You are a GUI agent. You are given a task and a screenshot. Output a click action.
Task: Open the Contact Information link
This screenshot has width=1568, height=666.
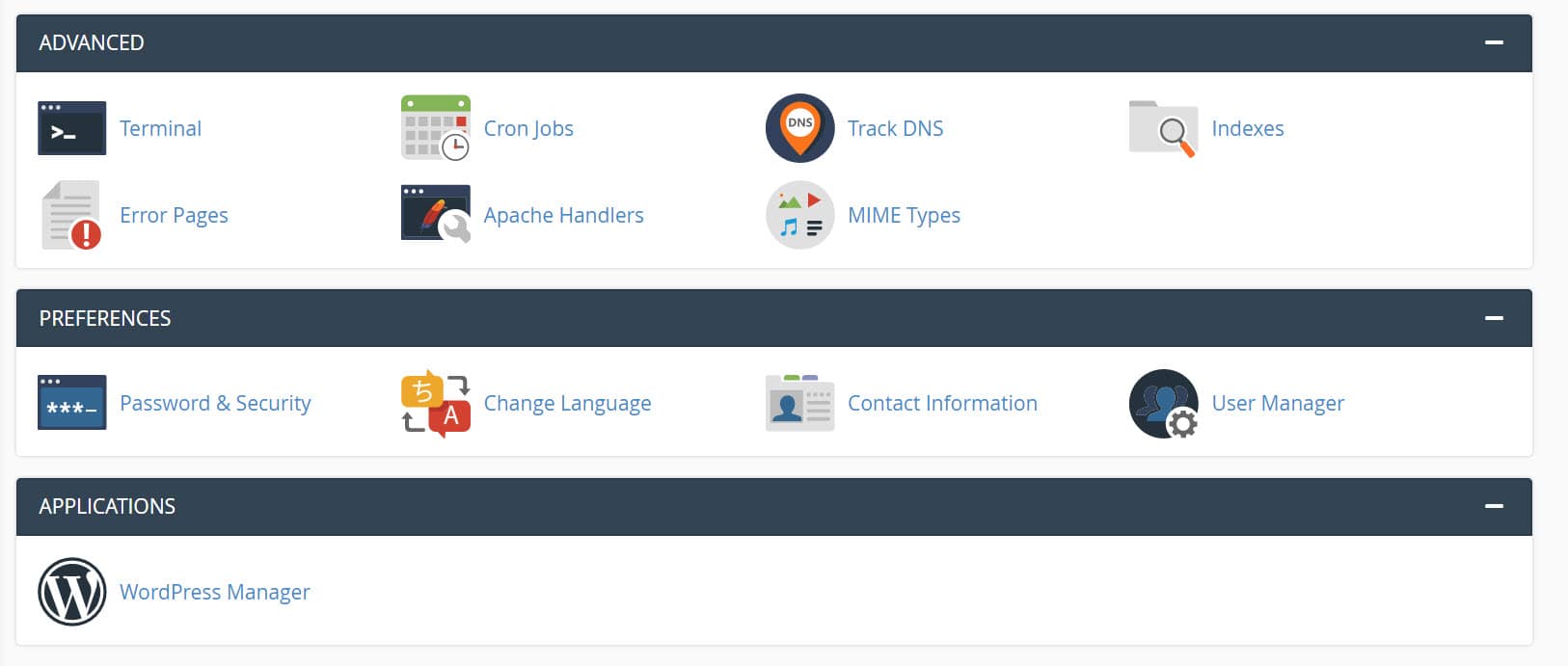pyautogui.click(x=942, y=403)
